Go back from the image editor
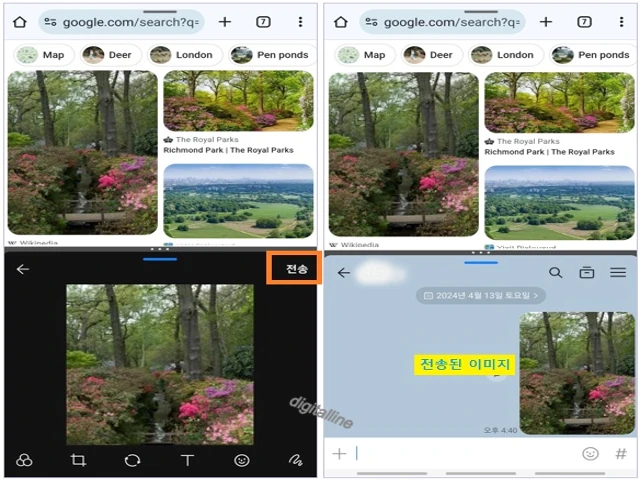This screenshot has width=640, height=480. pos(22,269)
